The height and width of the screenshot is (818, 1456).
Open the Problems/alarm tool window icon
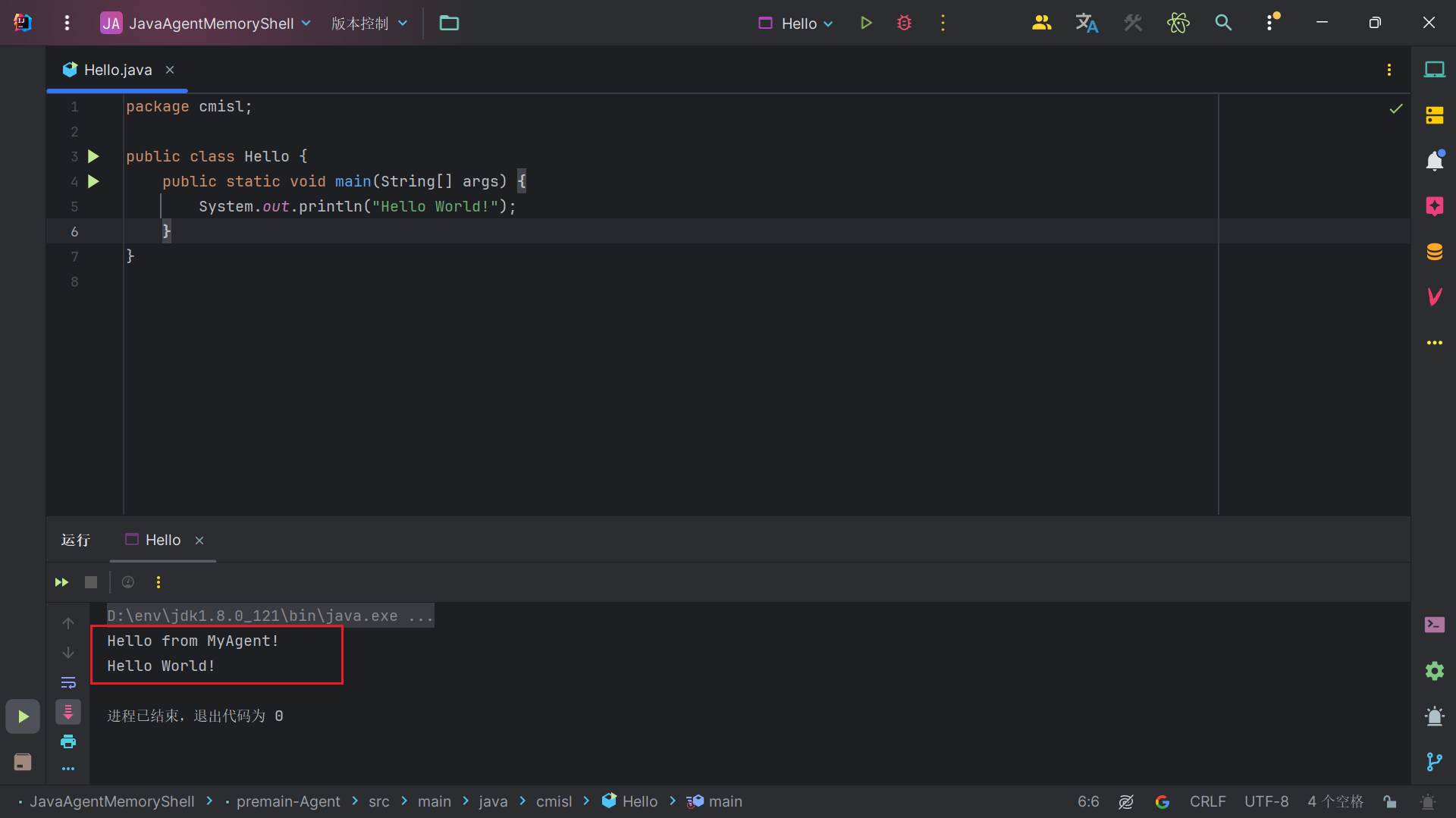pos(1434,716)
